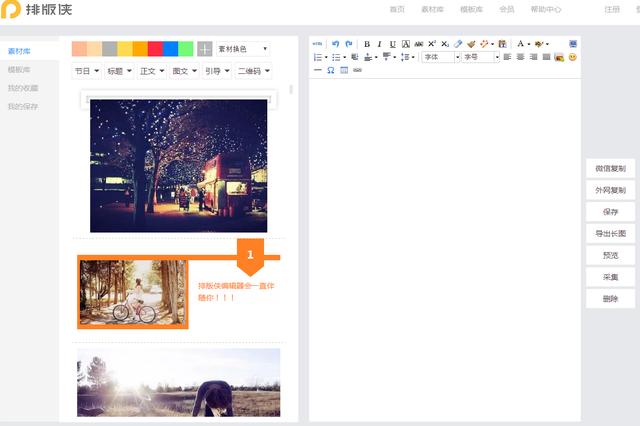Image resolution: width=640 pixels, height=426 pixels.
Task: Open the emoji smiley icon
Action: click(x=573, y=57)
